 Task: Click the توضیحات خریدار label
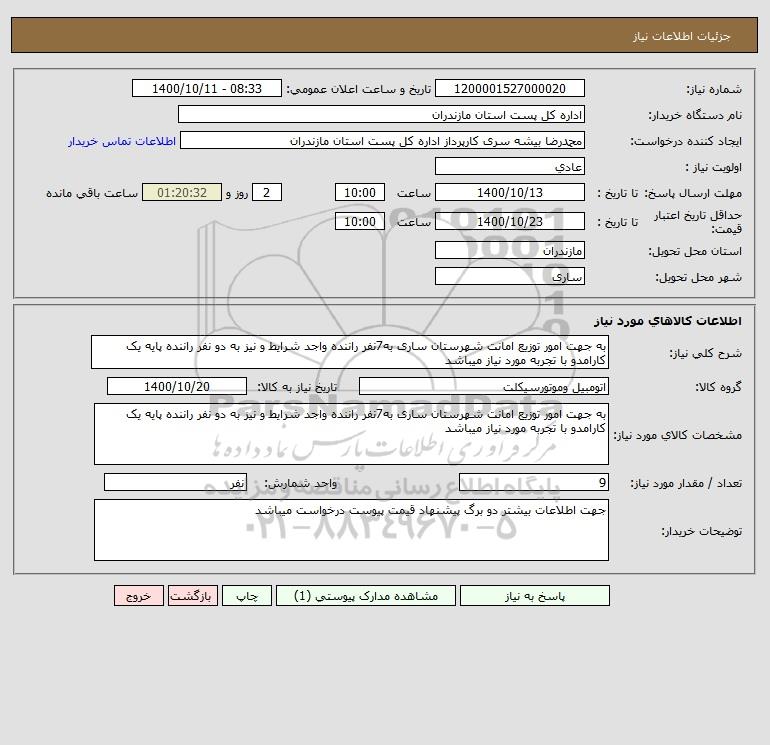[x=702, y=531]
